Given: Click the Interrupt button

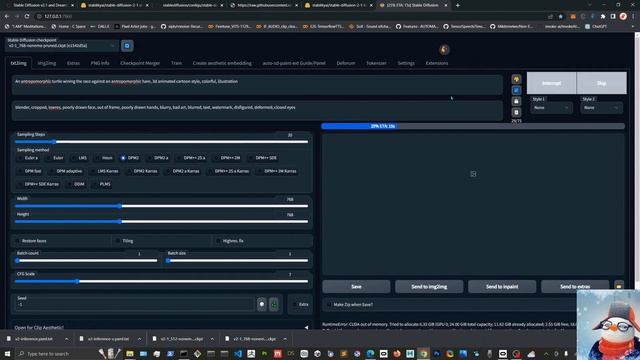Looking at the screenshot, I should point(551,83).
